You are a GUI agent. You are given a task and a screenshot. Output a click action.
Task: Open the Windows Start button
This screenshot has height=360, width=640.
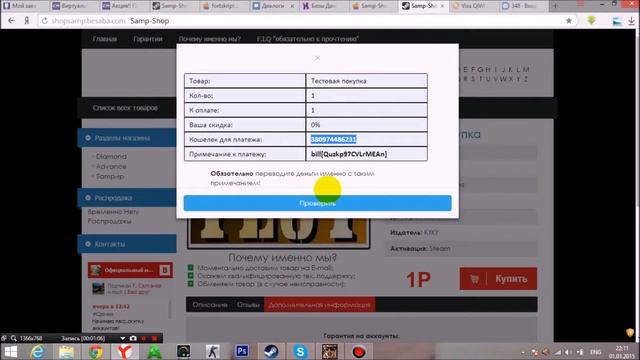(x=11, y=352)
